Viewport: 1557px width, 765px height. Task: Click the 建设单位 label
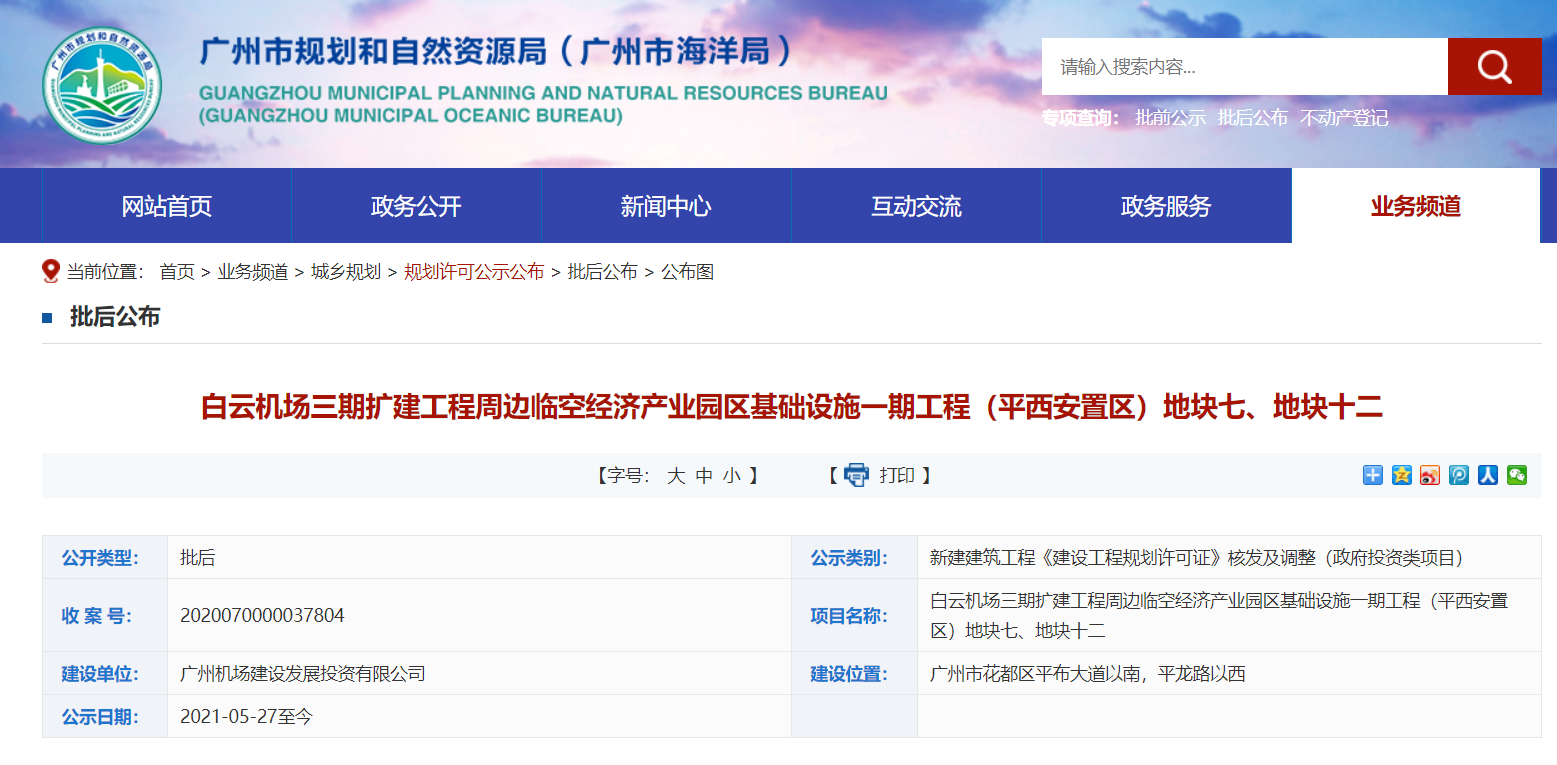click(100, 674)
